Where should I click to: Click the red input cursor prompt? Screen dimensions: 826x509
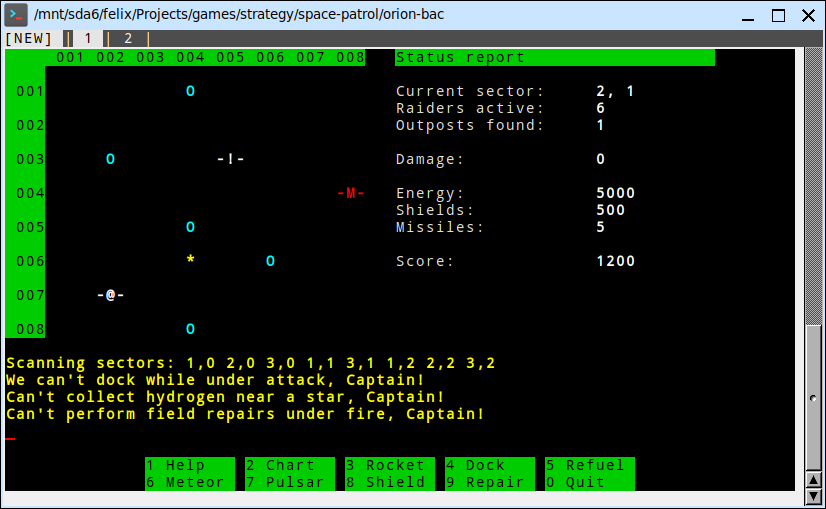coord(11,438)
